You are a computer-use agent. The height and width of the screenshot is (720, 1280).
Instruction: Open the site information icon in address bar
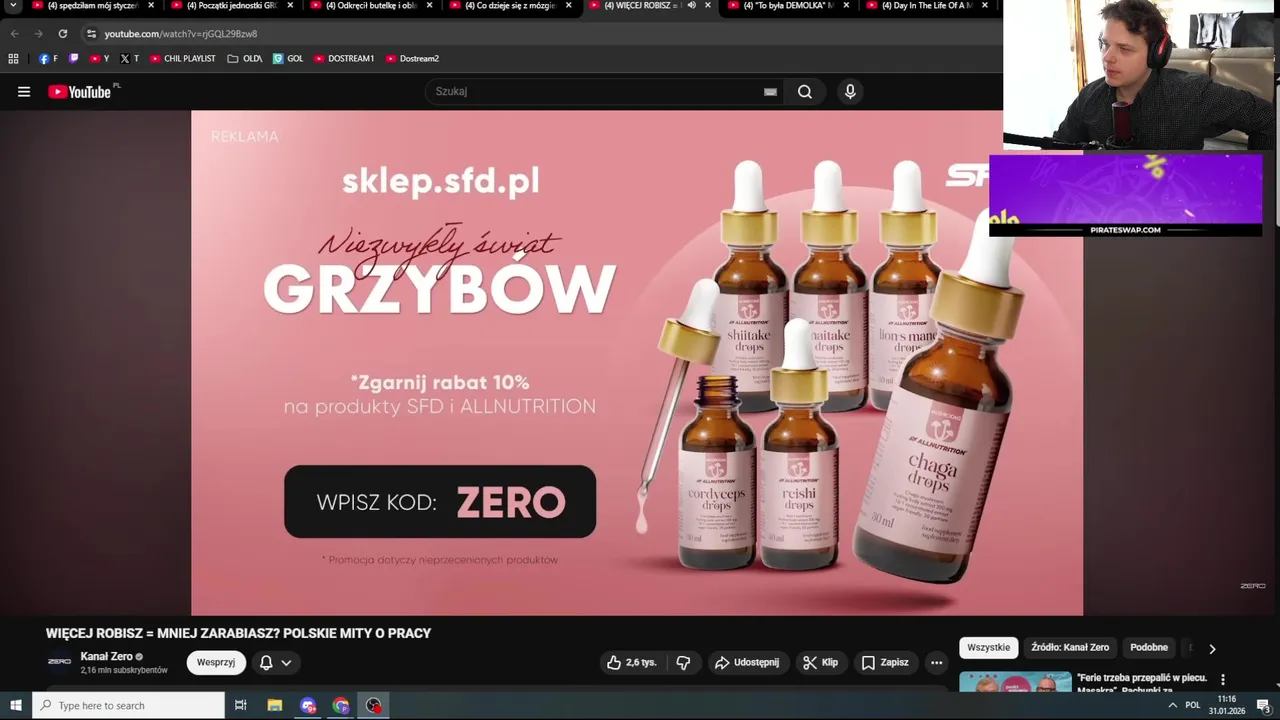91,34
